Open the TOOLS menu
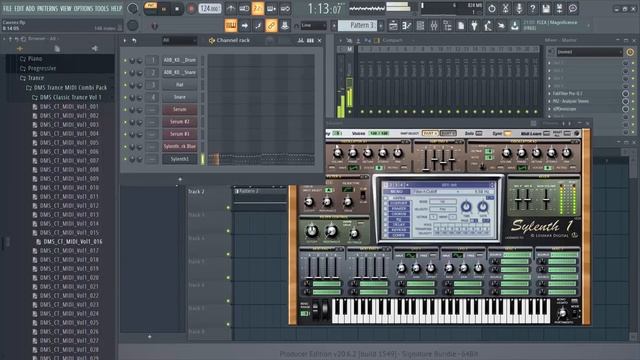This screenshot has height=360, width=640. [102, 8]
